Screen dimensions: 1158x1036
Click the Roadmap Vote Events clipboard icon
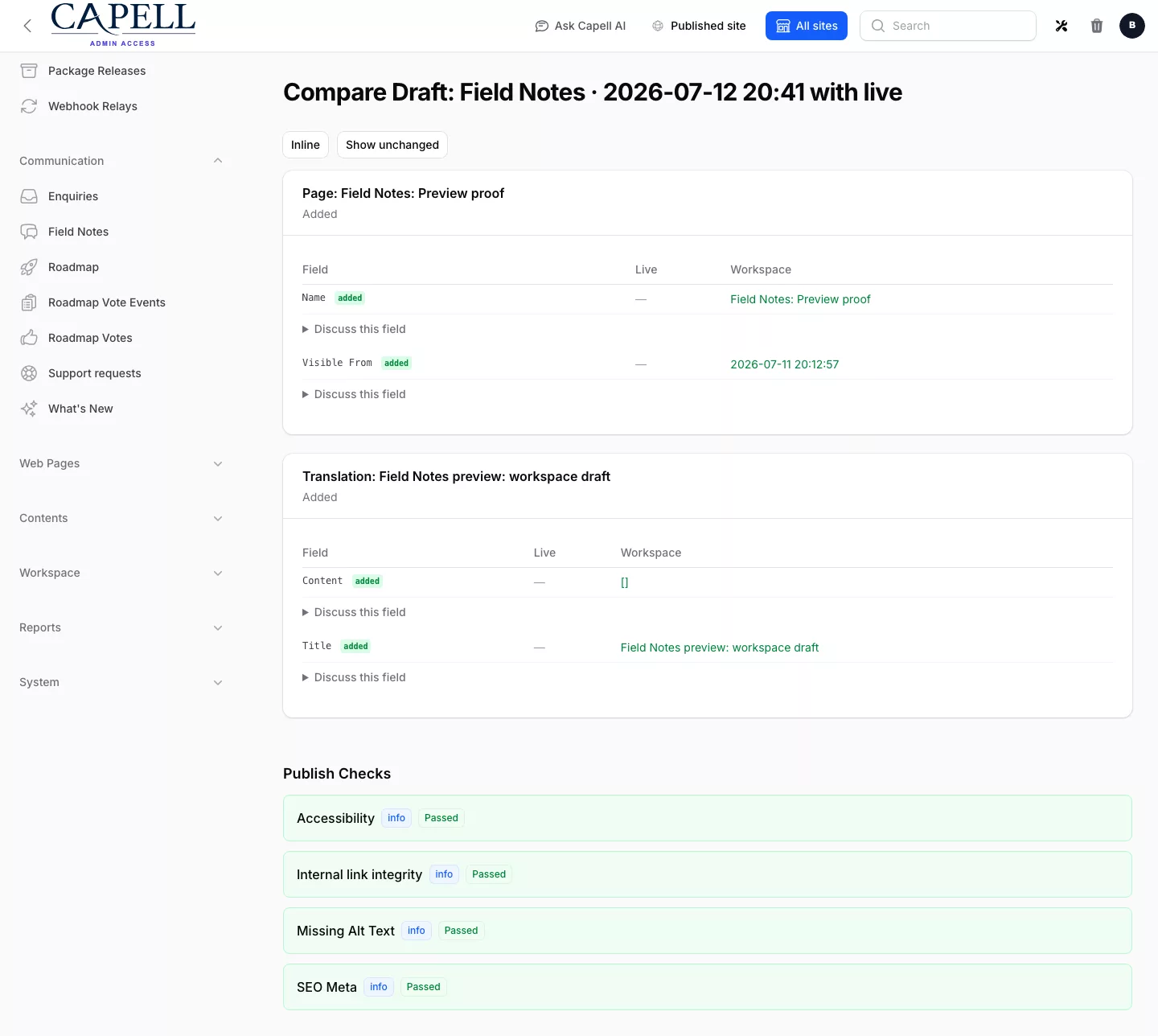(x=29, y=302)
